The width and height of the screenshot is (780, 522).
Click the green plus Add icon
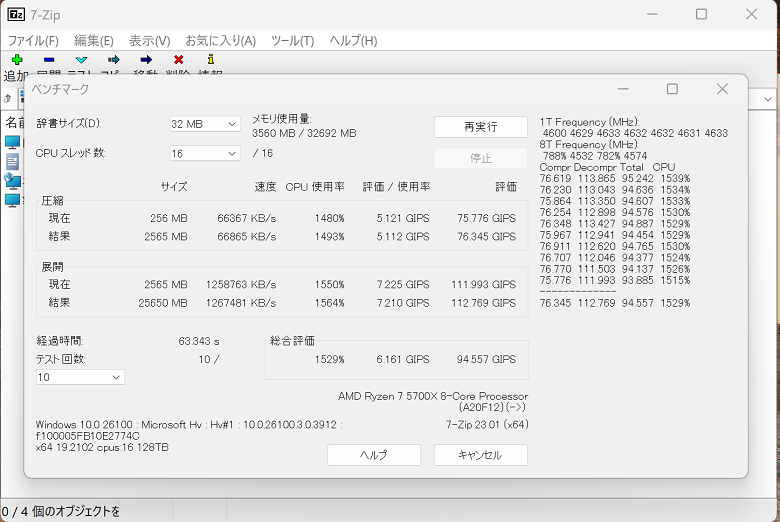(17, 60)
